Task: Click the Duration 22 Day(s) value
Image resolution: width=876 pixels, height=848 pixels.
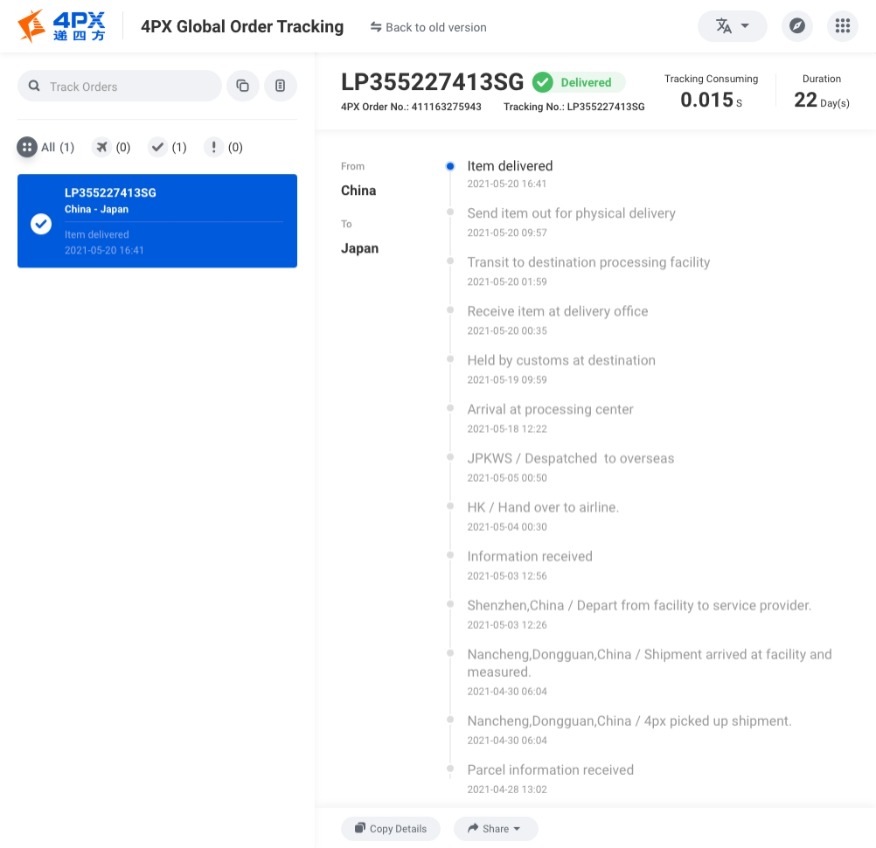Action: point(821,100)
